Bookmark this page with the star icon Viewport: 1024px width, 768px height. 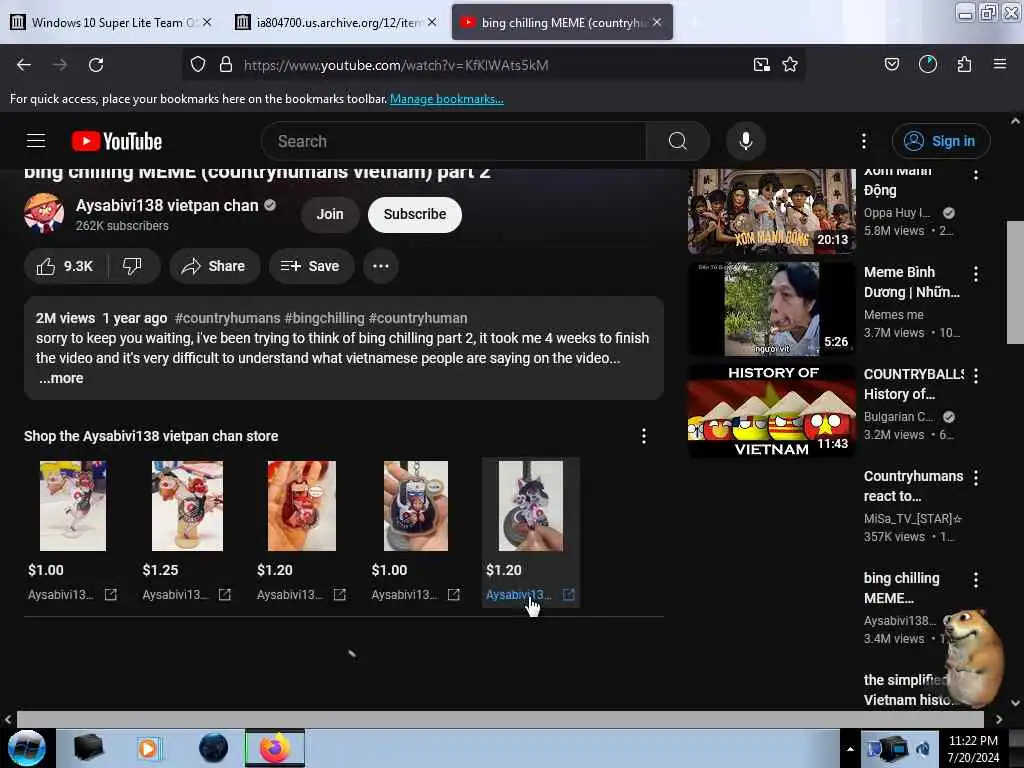tap(790, 65)
